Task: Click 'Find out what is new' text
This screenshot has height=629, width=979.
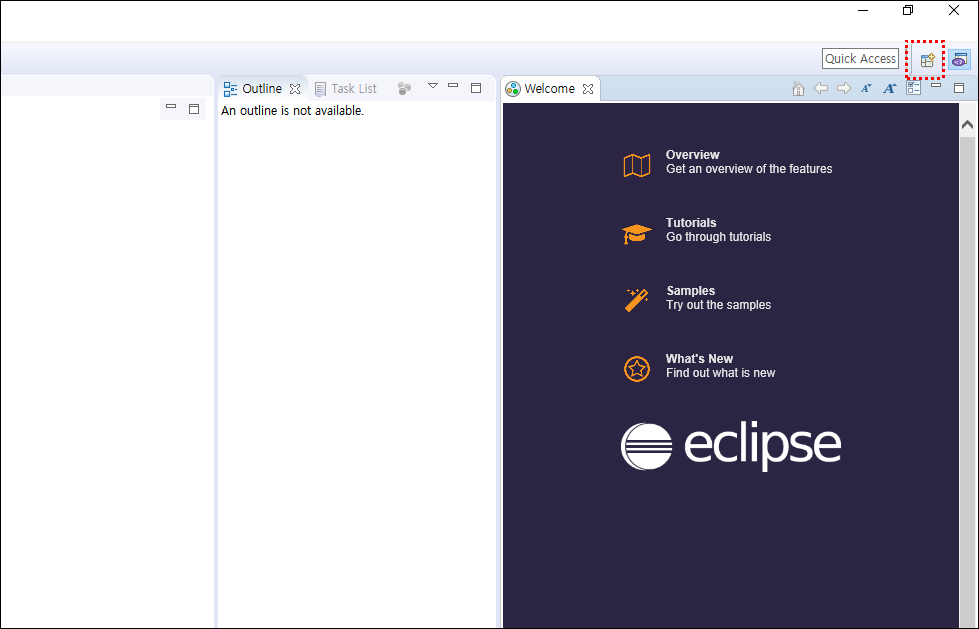Action: pyautogui.click(x=721, y=374)
